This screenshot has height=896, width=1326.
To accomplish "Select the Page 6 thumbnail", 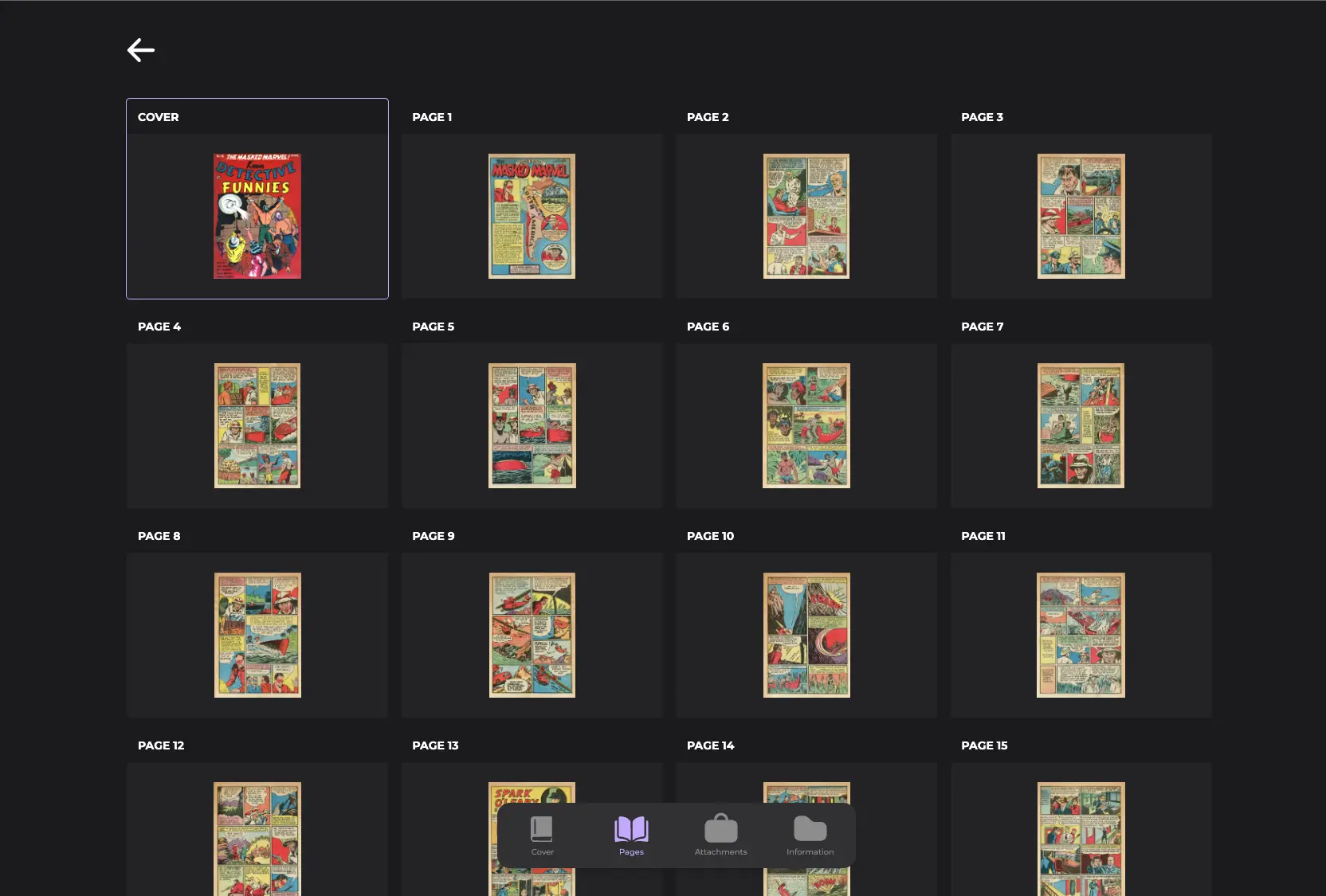I will tap(806, 425).
